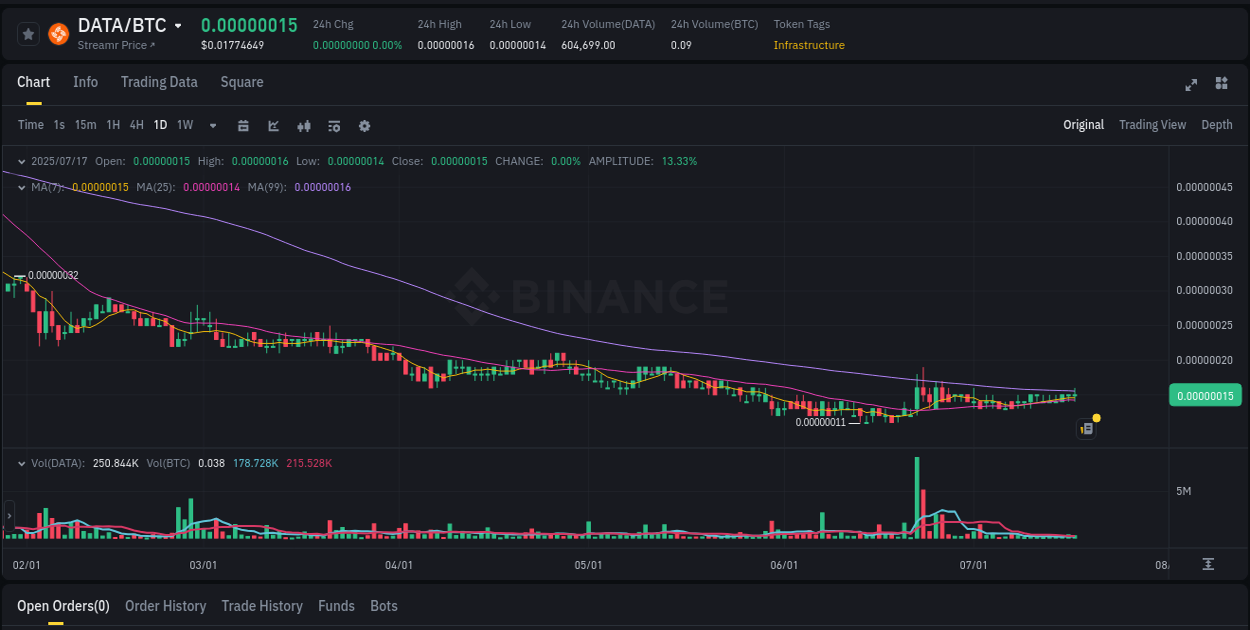Open the technical indicators list icon
This screenshot has width=1250, height=630.
(333, 126)
